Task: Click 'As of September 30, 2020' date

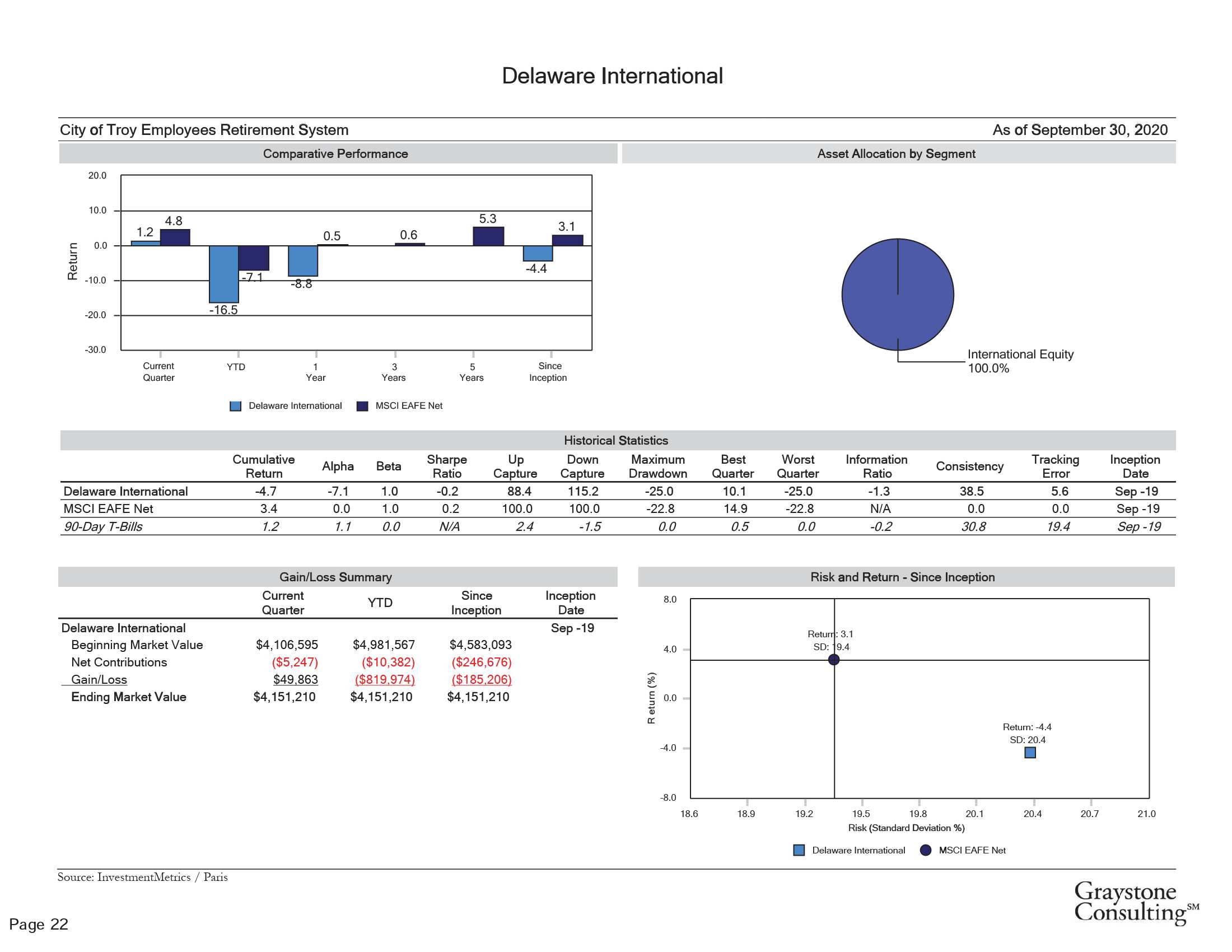Action: coord(1080,130)
